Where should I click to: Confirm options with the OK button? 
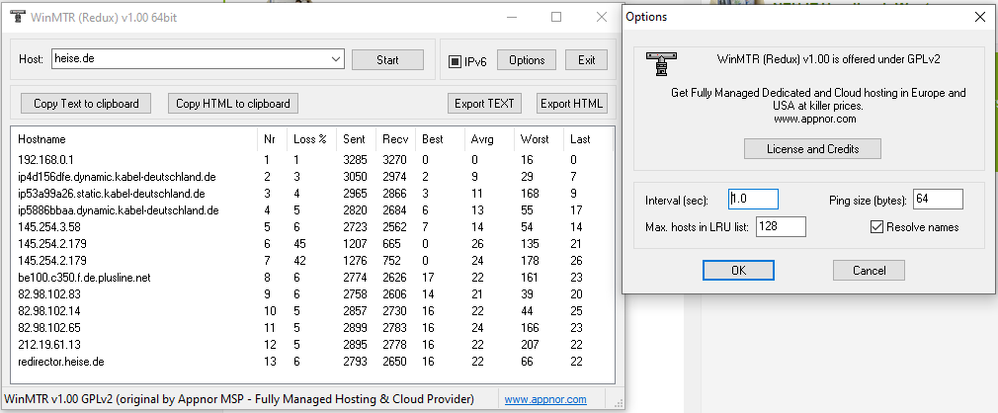738,270
